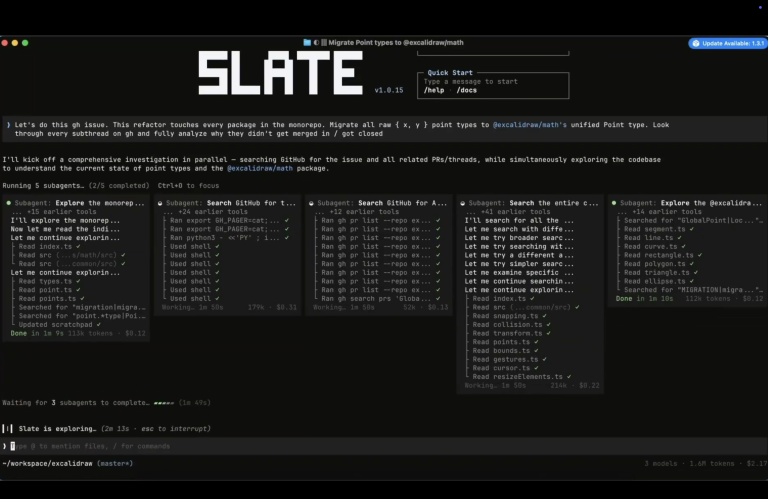The height and width of the screenshot is (499, 768).
Task: Click the status dot of the 'Search GitHub for A...' subagent
Action: [312, 203]
